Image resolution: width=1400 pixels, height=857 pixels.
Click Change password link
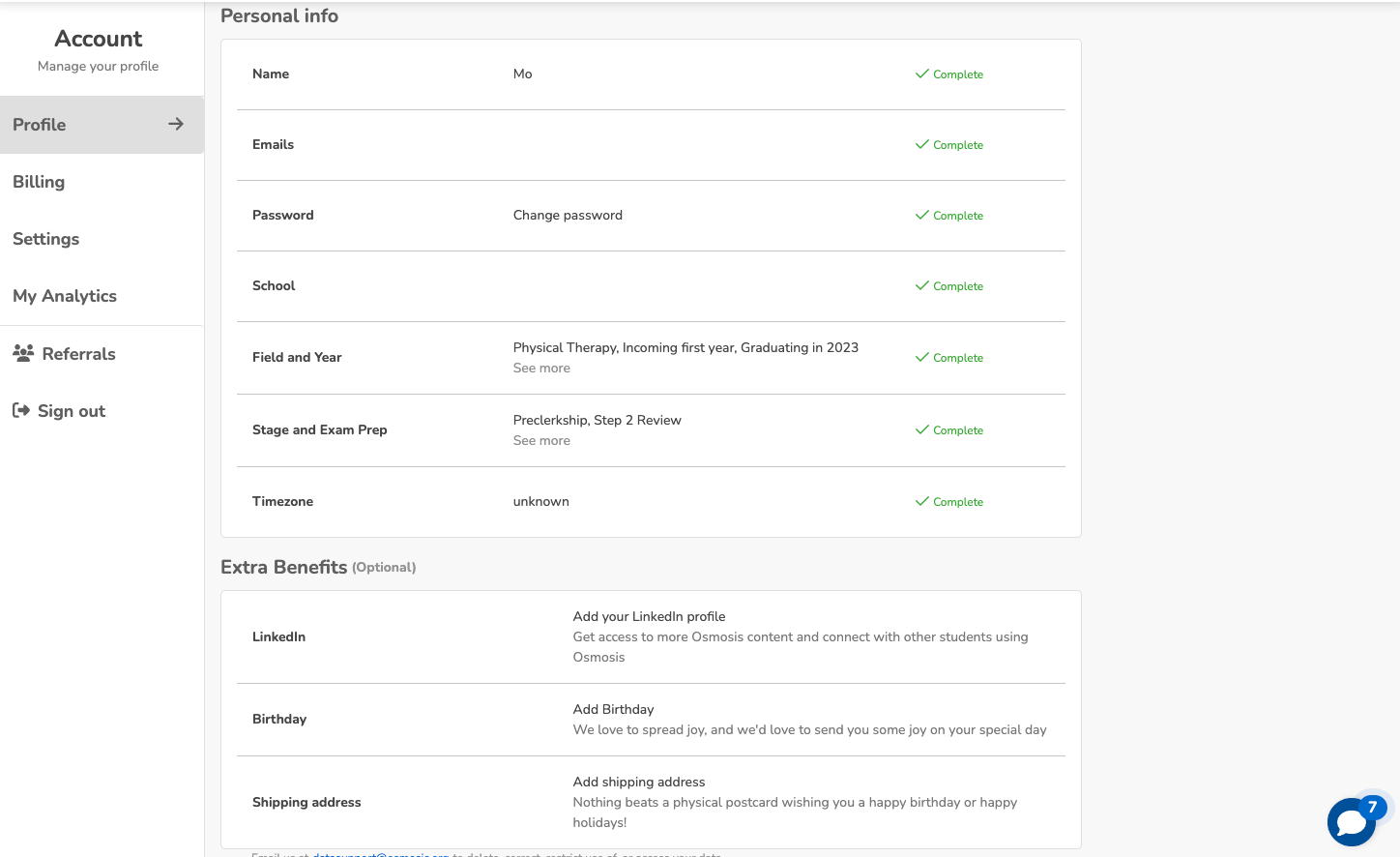tap(568, 215)
